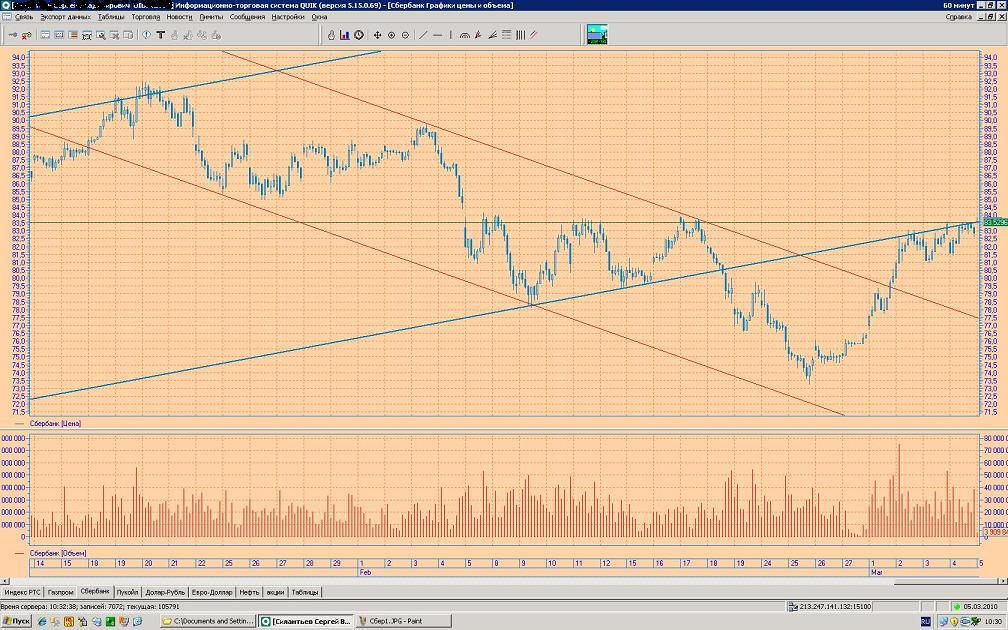The image size is (1008, 630).
Task: Click the zoom in plus circle icon
Action: click(391, 35)
